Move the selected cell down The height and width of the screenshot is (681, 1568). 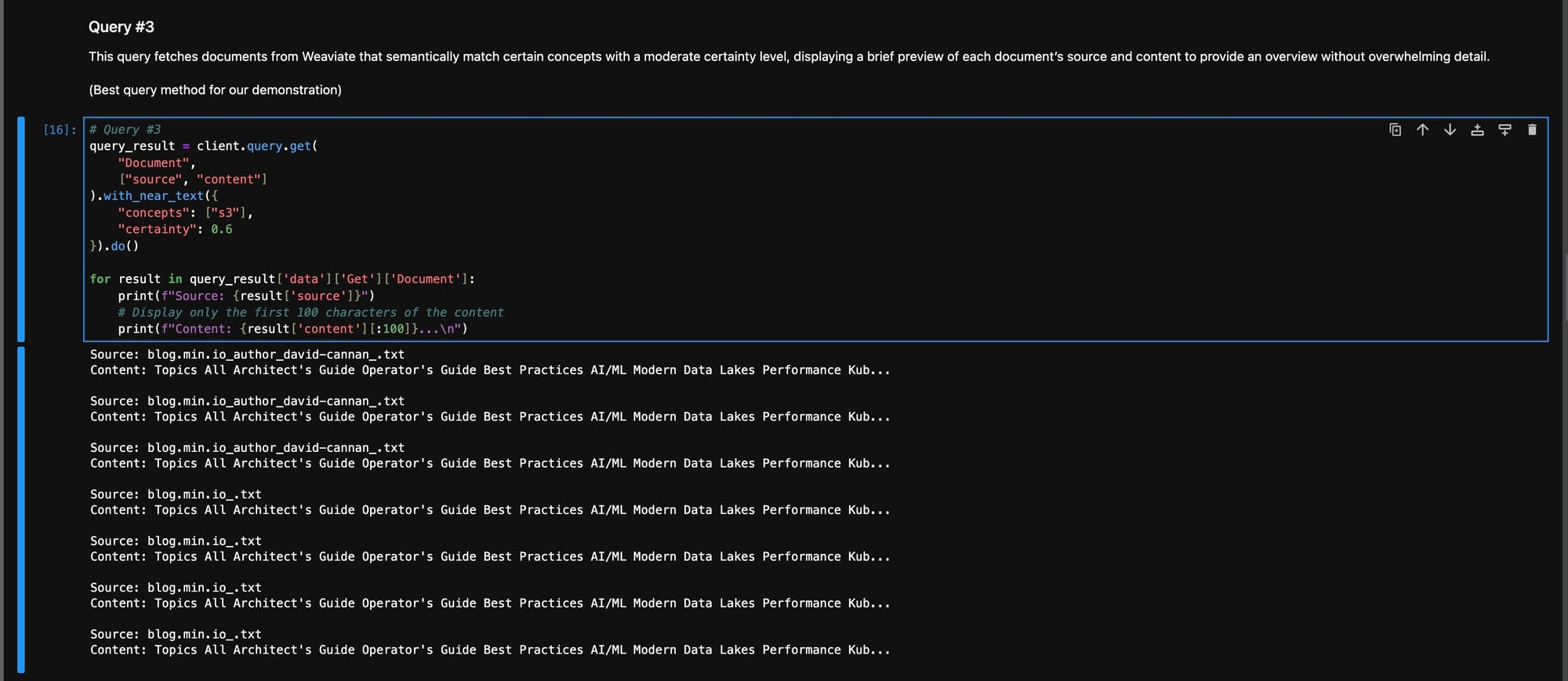coord(1450,129)
